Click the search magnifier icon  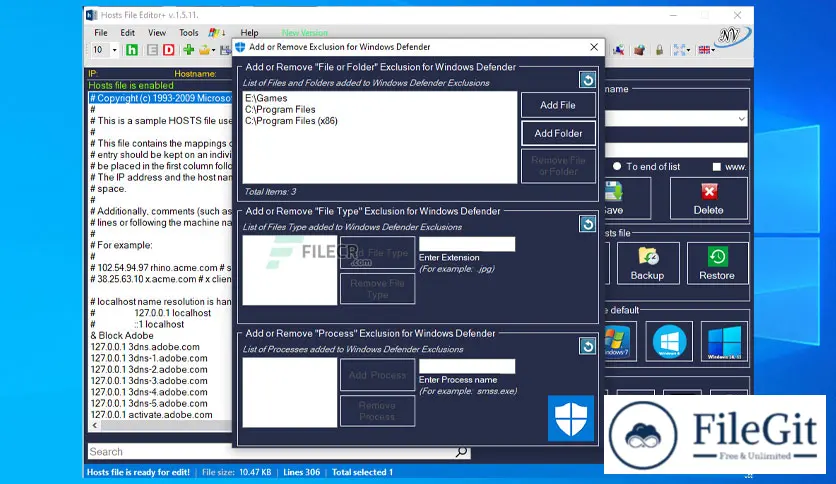[461, 451]
